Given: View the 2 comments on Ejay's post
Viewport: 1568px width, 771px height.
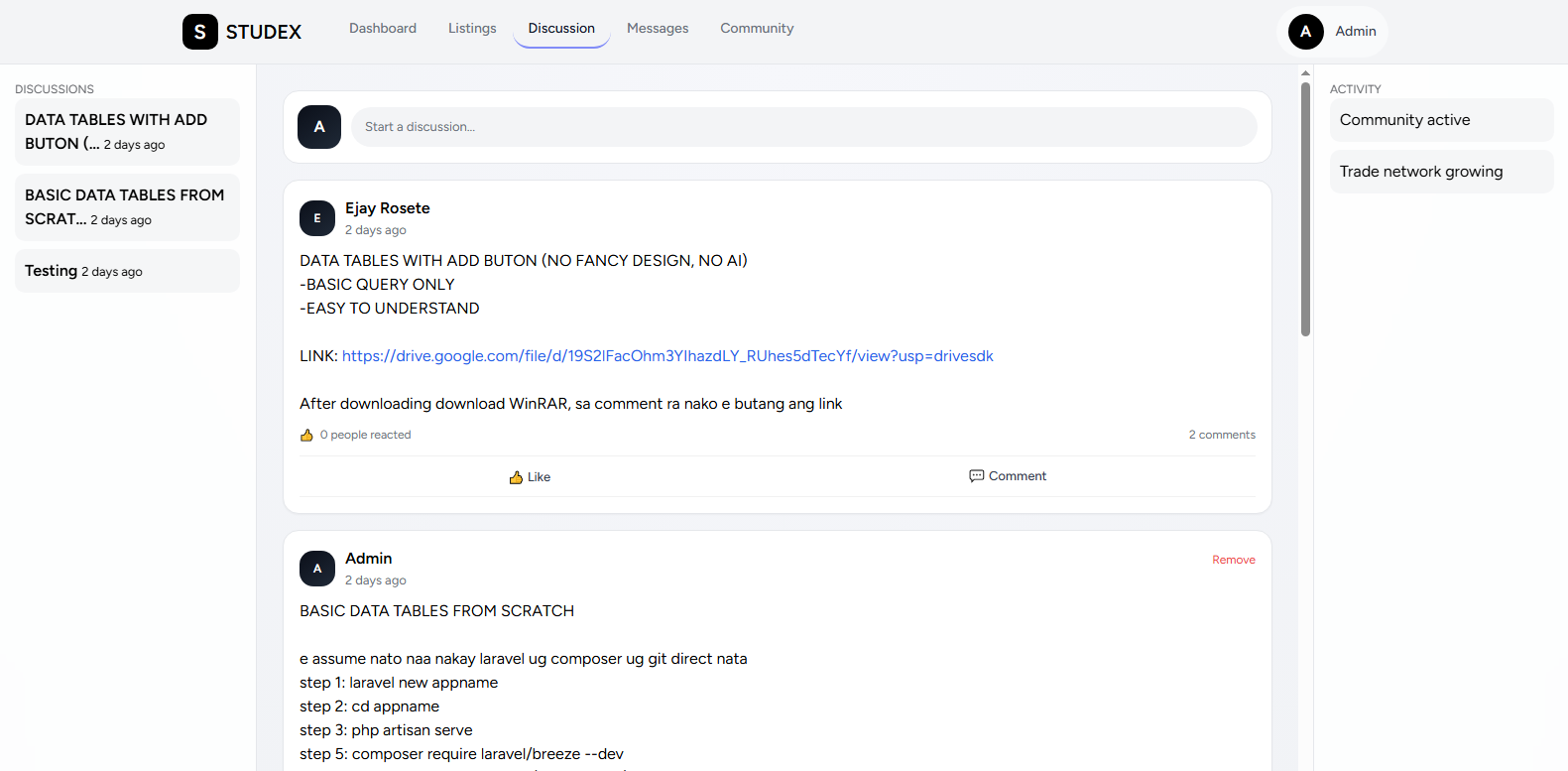Looking at the screenshot, I should (x=1222, y=435).
